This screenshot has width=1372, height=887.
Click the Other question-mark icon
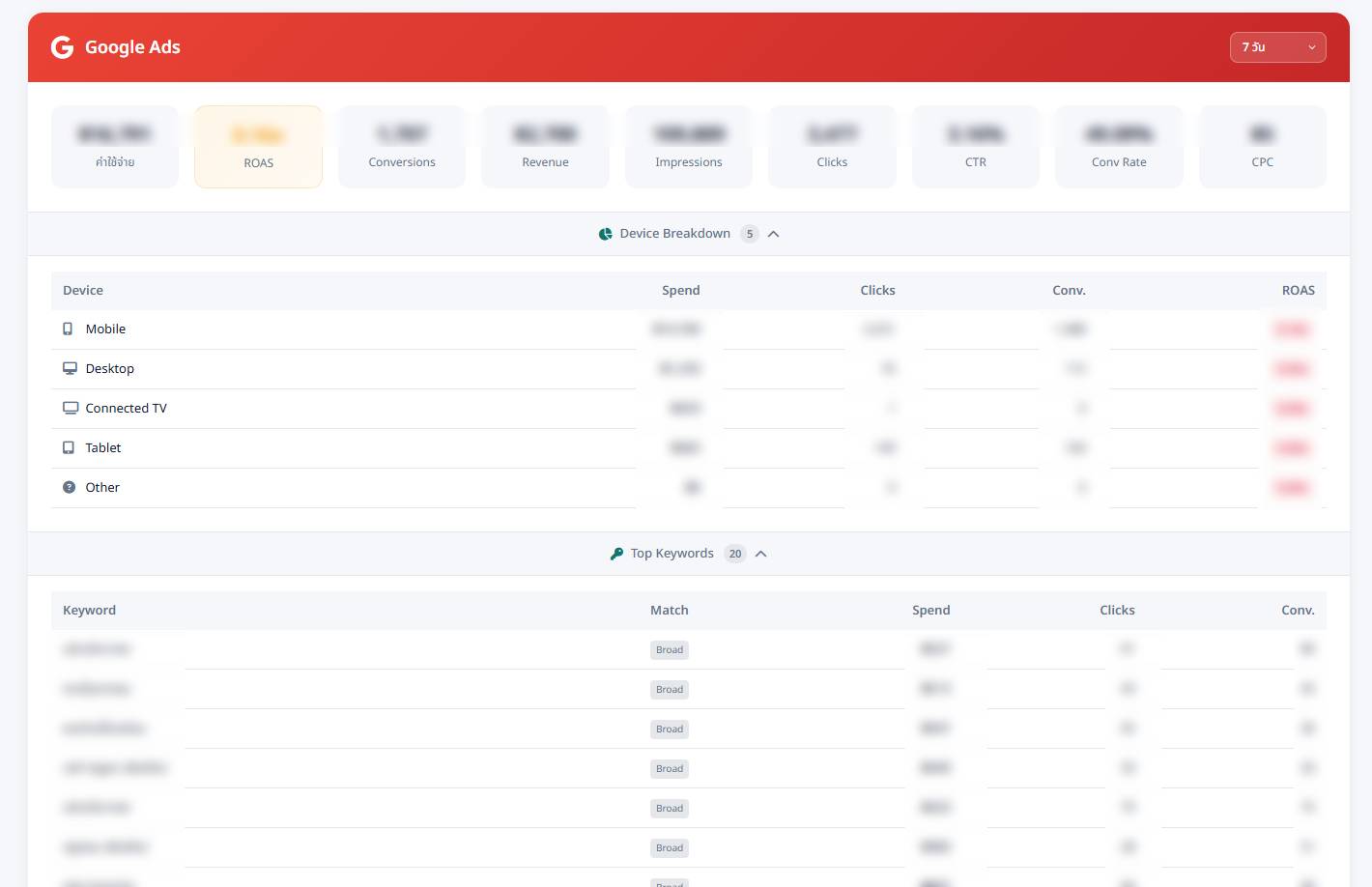click(69, 488)
